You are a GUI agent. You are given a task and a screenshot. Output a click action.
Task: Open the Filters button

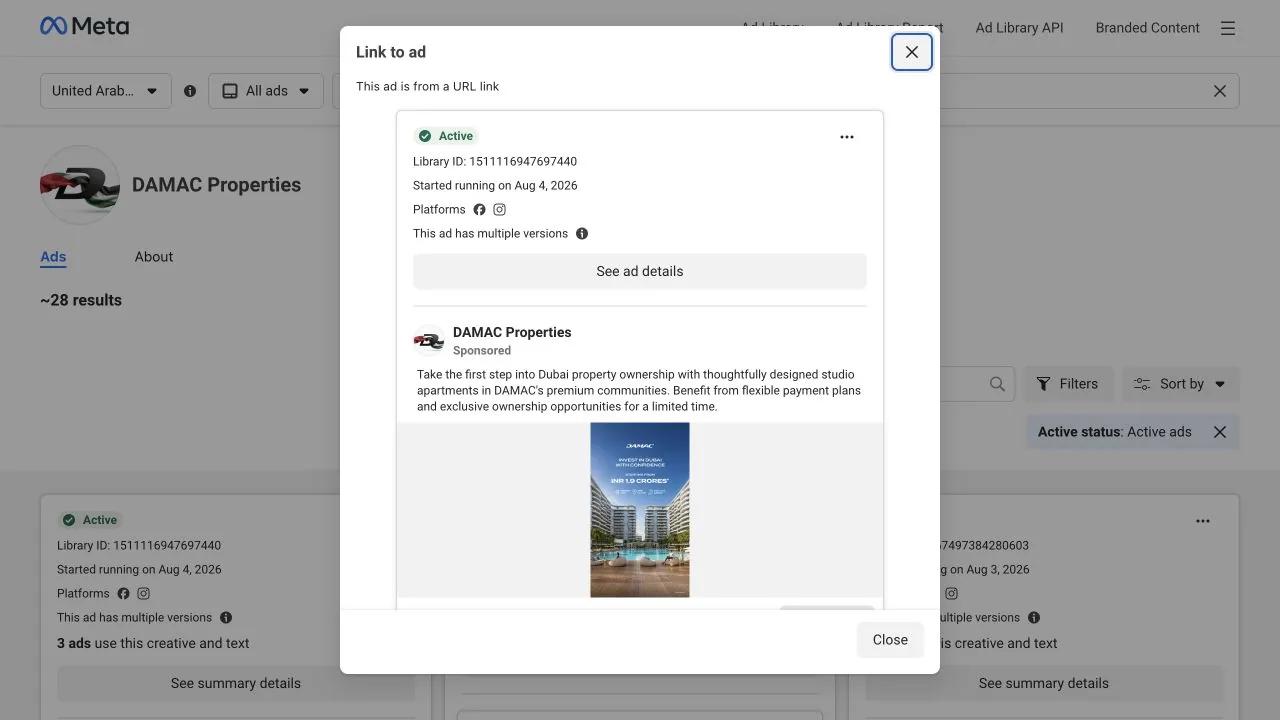point(1067,384)
